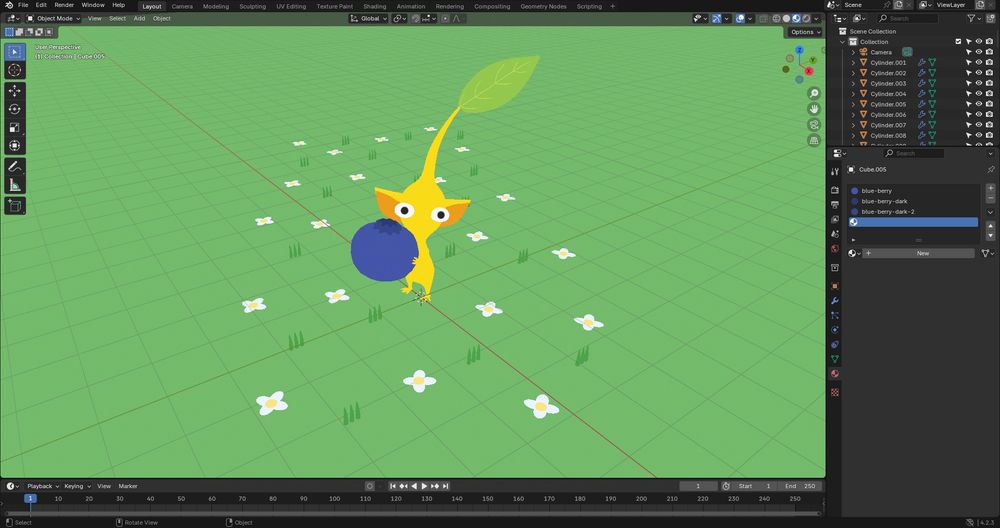1000x528 pixels.
Task: Open the Global transform orientation dropdown
Action: (369, 18)
